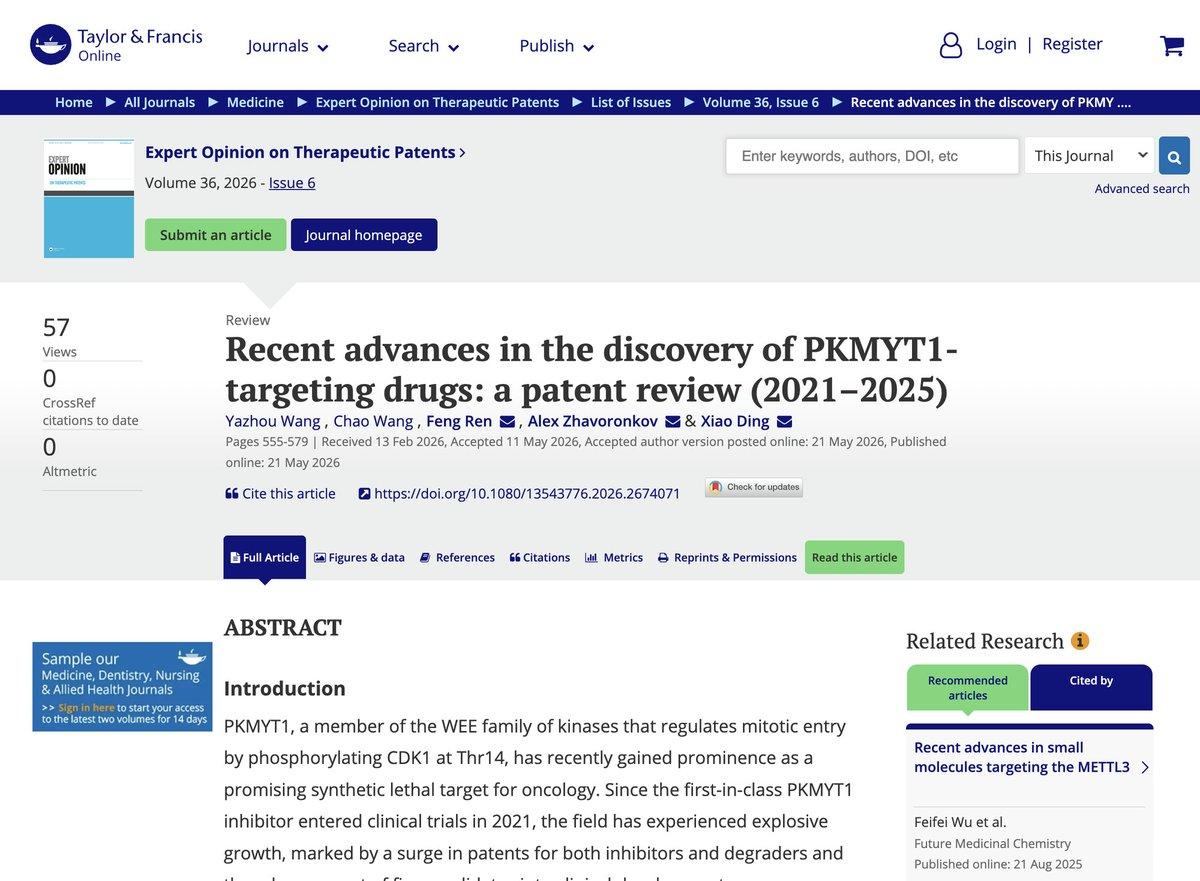Open the References tab
The image size is (1200, 881).
[457, 557]
